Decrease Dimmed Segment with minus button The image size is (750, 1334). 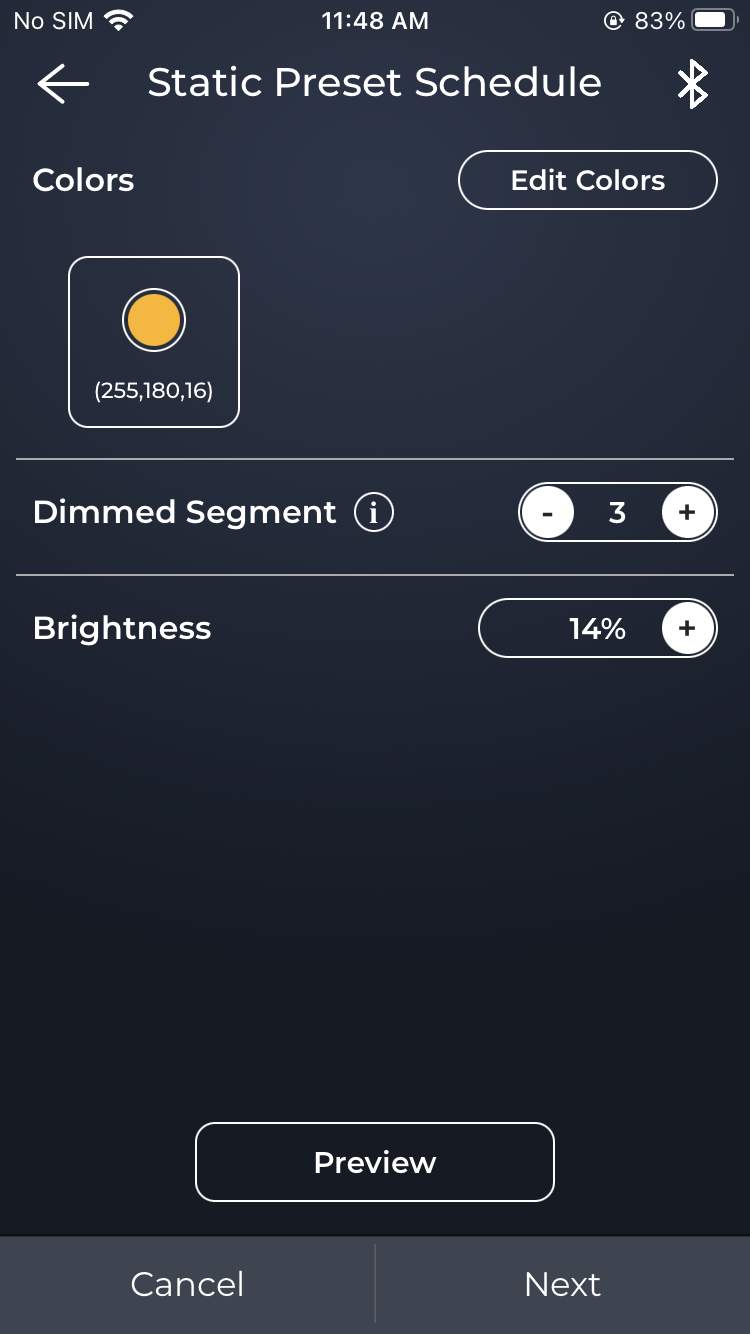pyautogui.click(x=547, y=513)
